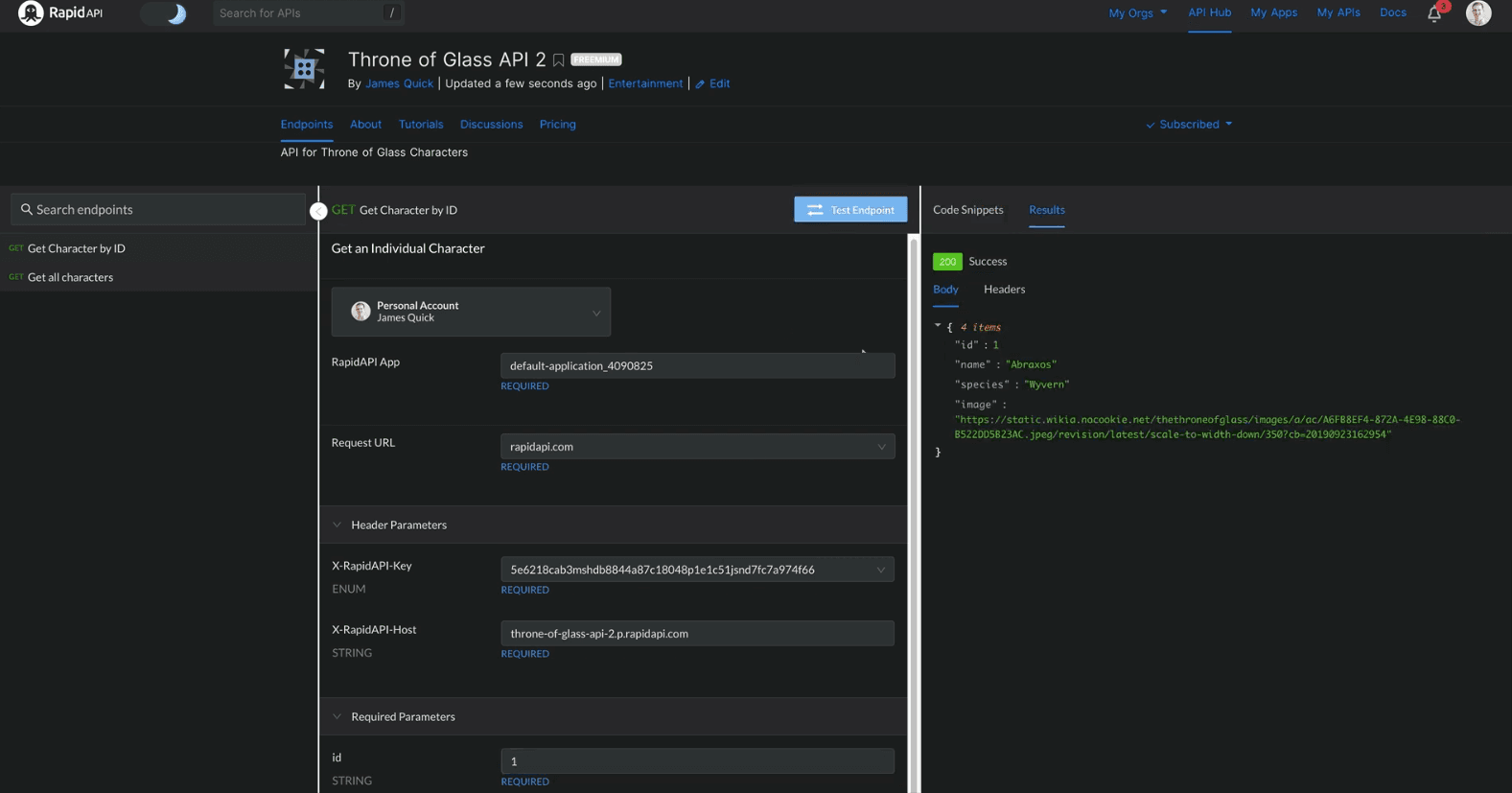Open My Apps
1512x793 pixels.
coord(1273,12)
